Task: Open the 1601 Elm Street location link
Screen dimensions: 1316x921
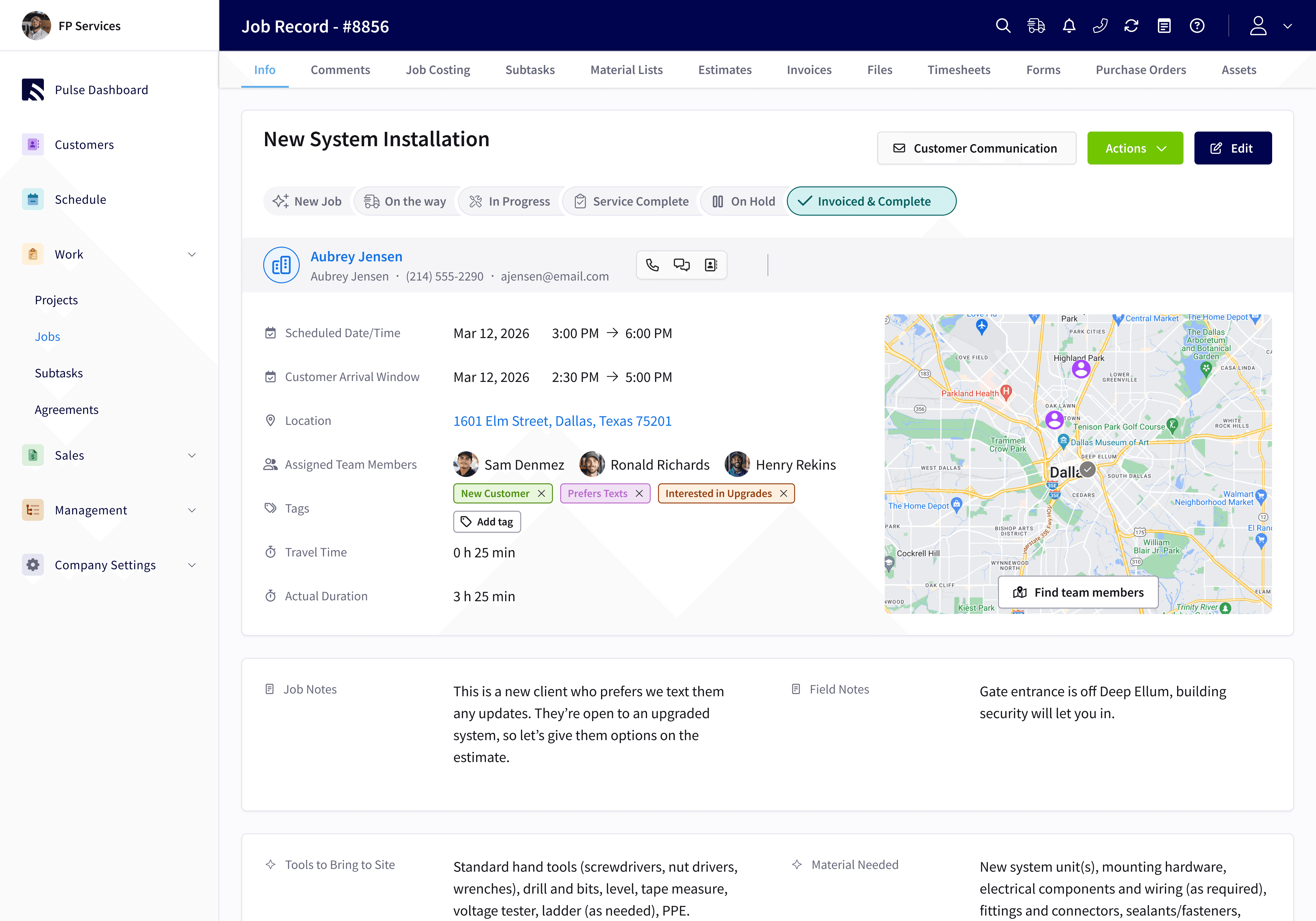Action: (x=562, y=421)
